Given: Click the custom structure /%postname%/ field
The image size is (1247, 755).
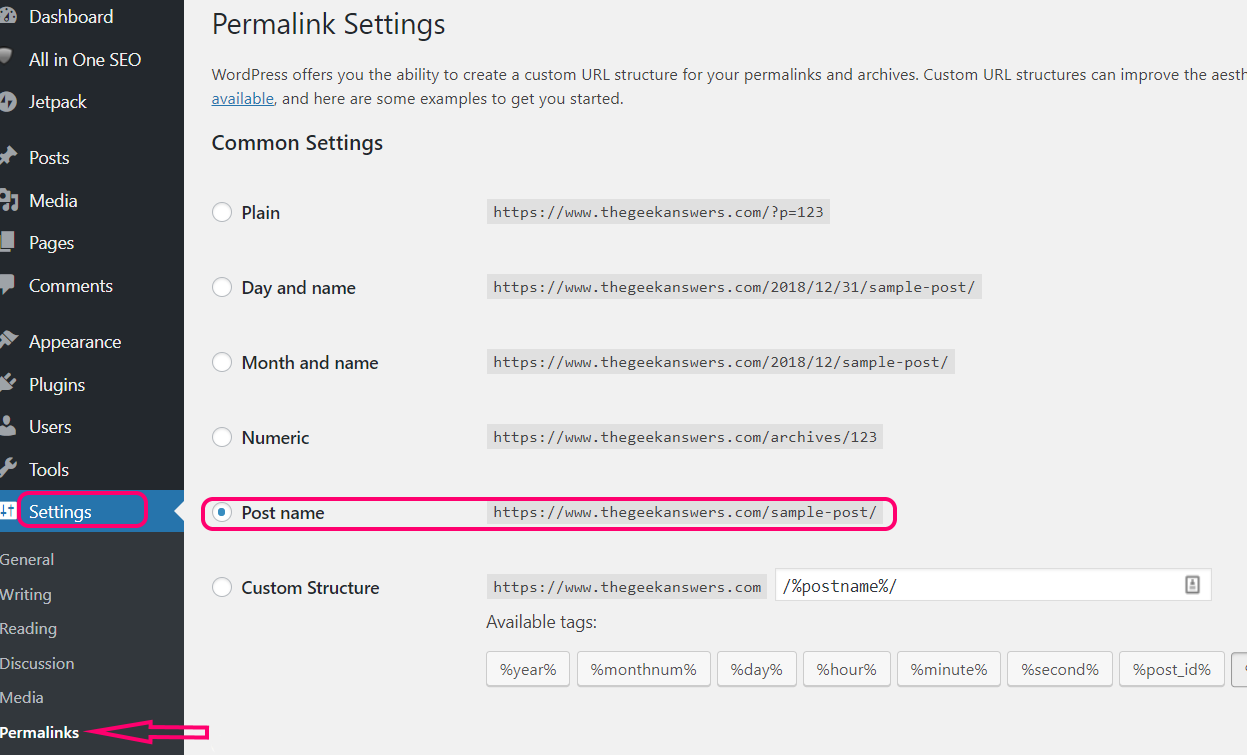Looking at the screenshot, I should [x=993, y=585].
